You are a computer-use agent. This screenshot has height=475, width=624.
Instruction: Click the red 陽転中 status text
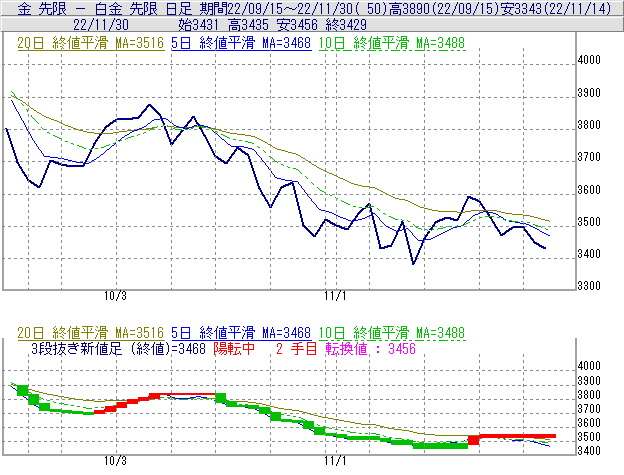point(234,349)
